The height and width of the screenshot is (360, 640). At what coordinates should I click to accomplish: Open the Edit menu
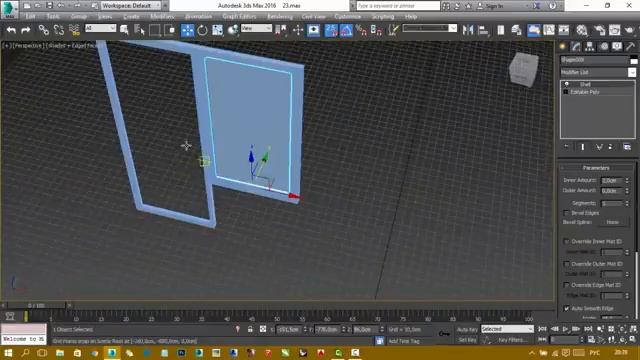pyautogui.click(x=31, y=17)
